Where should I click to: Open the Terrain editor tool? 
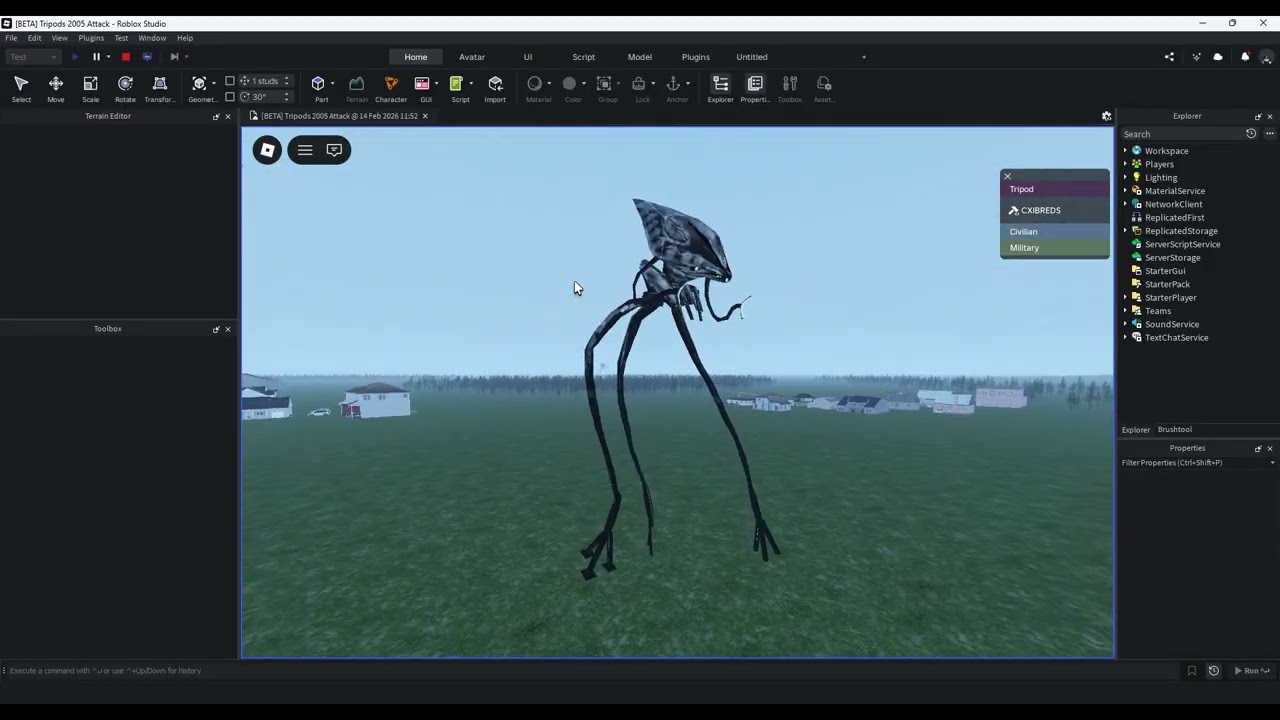[x=356, y=88]
